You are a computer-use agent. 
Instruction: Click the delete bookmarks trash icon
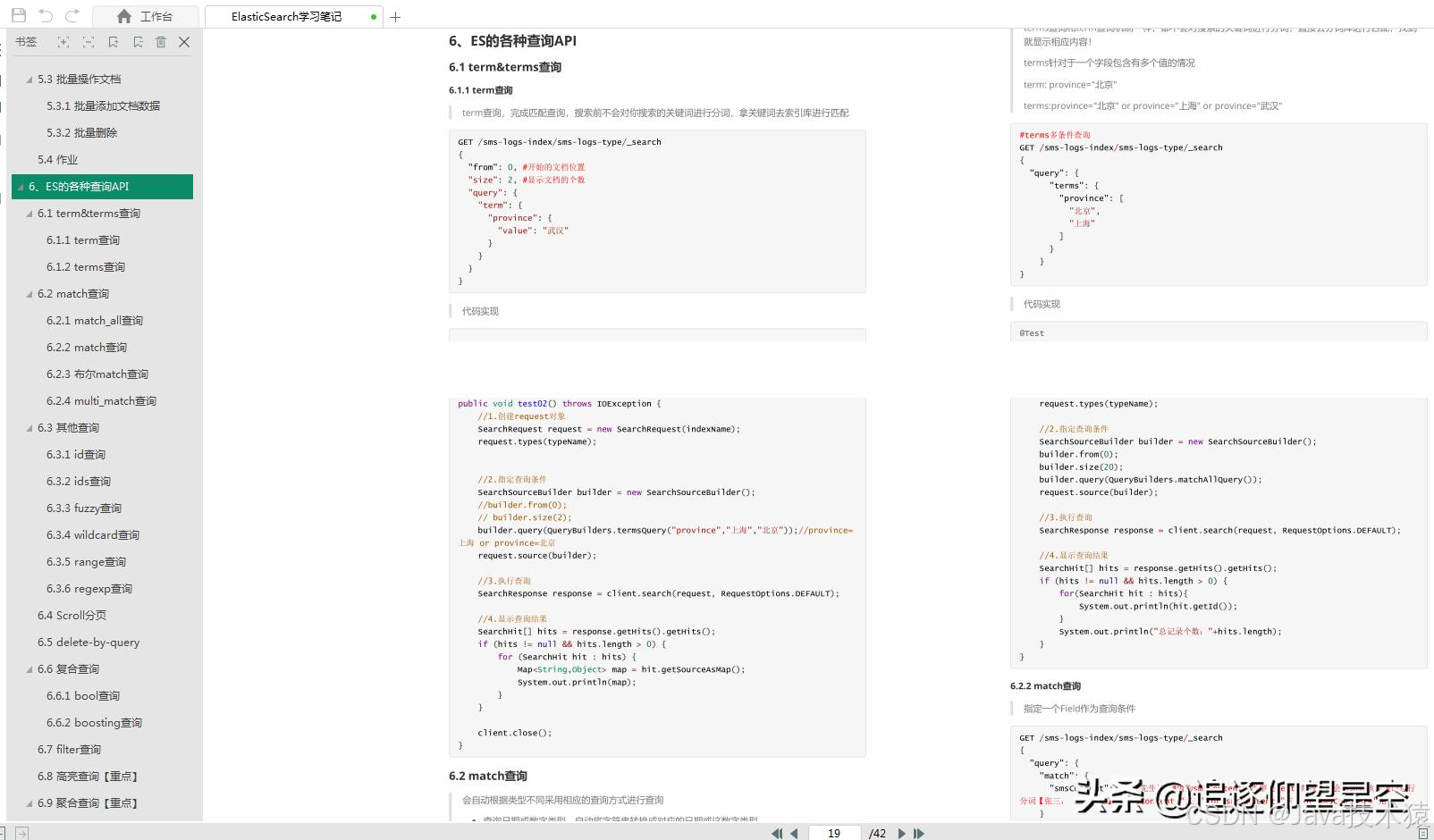pyautogui.click(x=161, y=41)
